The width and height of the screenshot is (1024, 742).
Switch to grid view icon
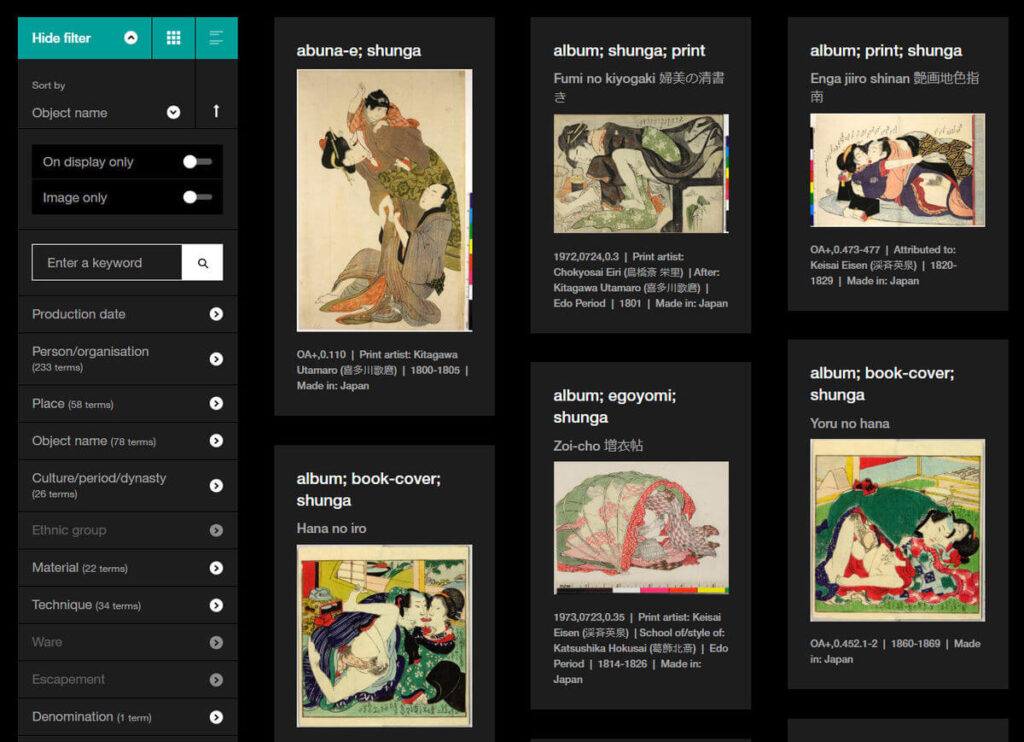(174, 38)
